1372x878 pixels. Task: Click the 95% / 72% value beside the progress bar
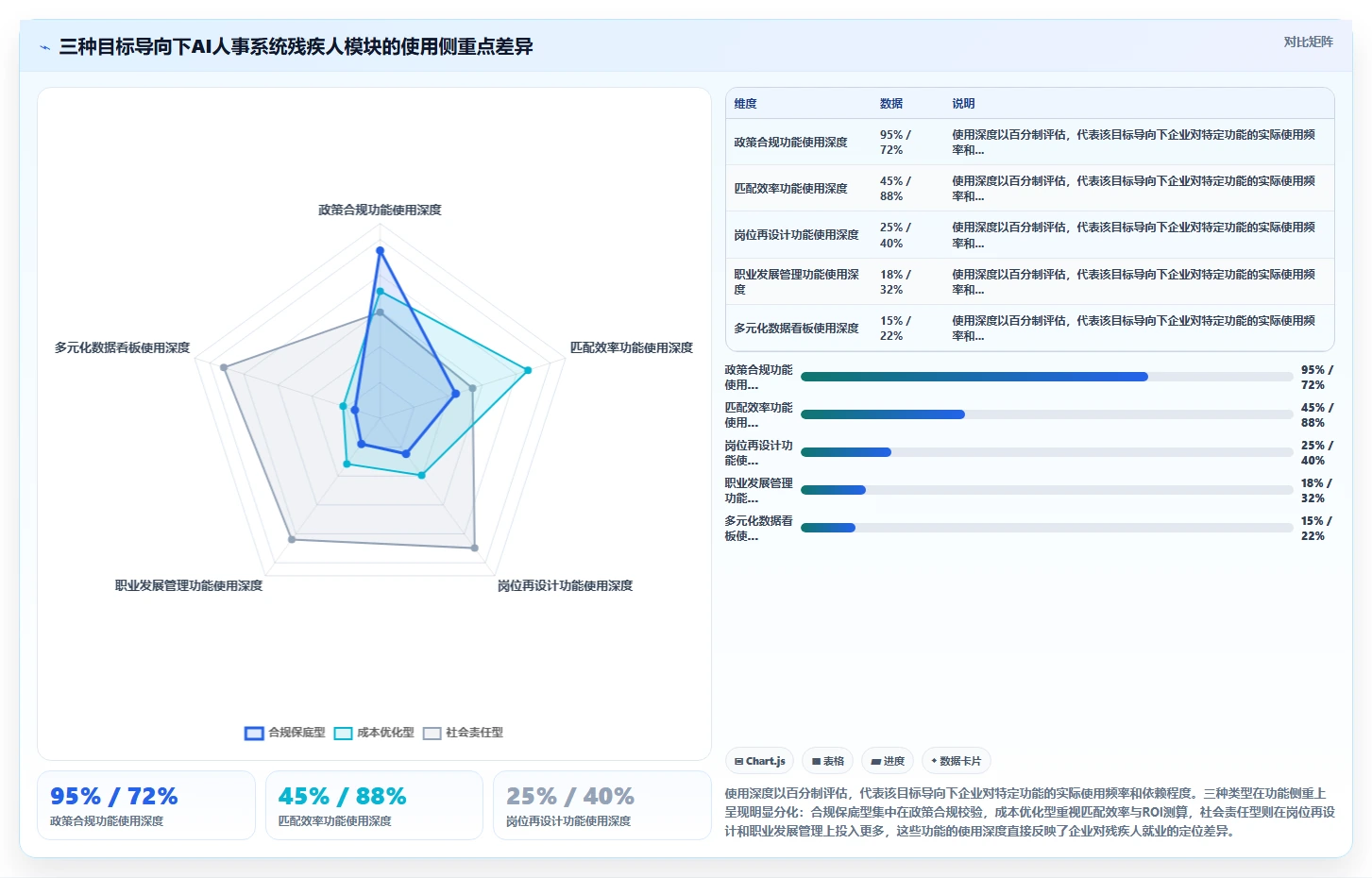point(1316,378)
